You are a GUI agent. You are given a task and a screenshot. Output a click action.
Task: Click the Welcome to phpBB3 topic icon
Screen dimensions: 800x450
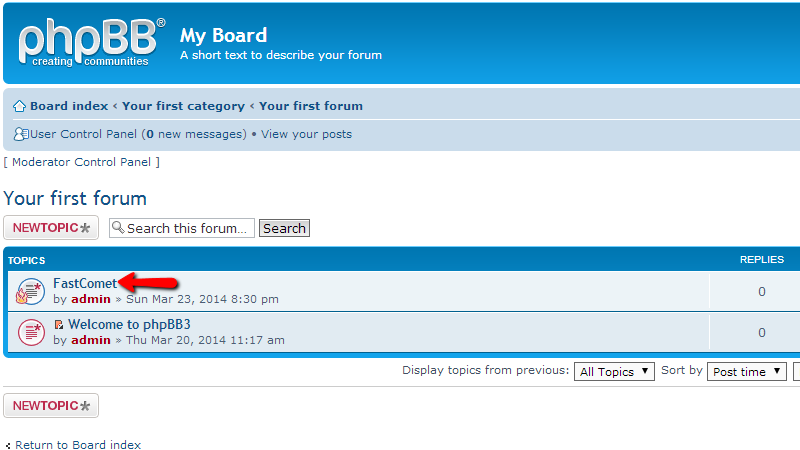[31, 332]
